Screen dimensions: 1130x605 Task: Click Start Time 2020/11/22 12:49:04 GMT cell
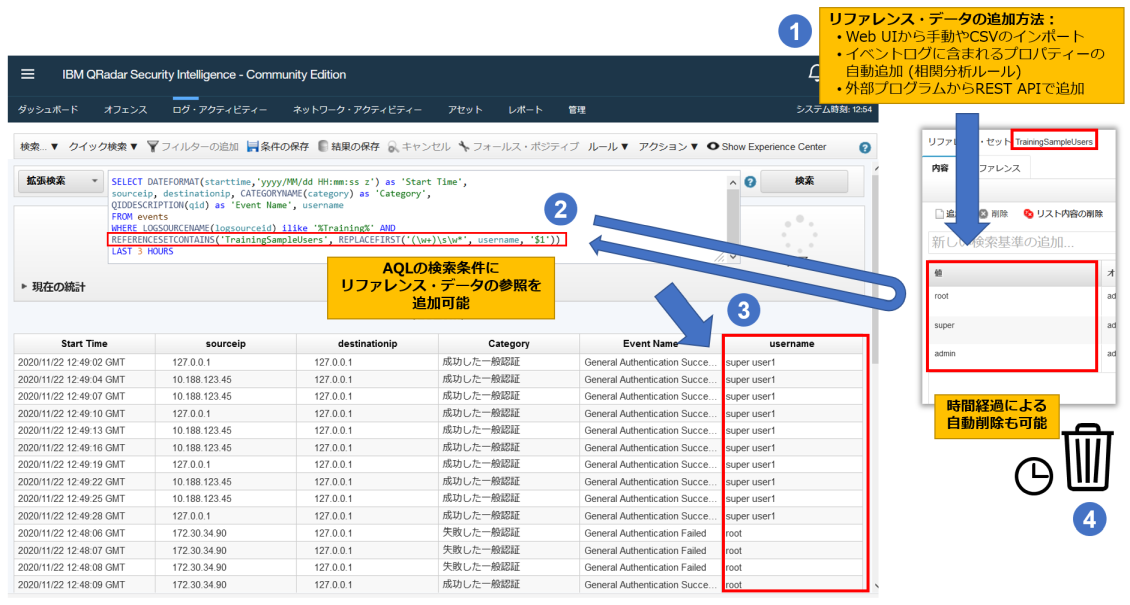click(x=84, y=380)
